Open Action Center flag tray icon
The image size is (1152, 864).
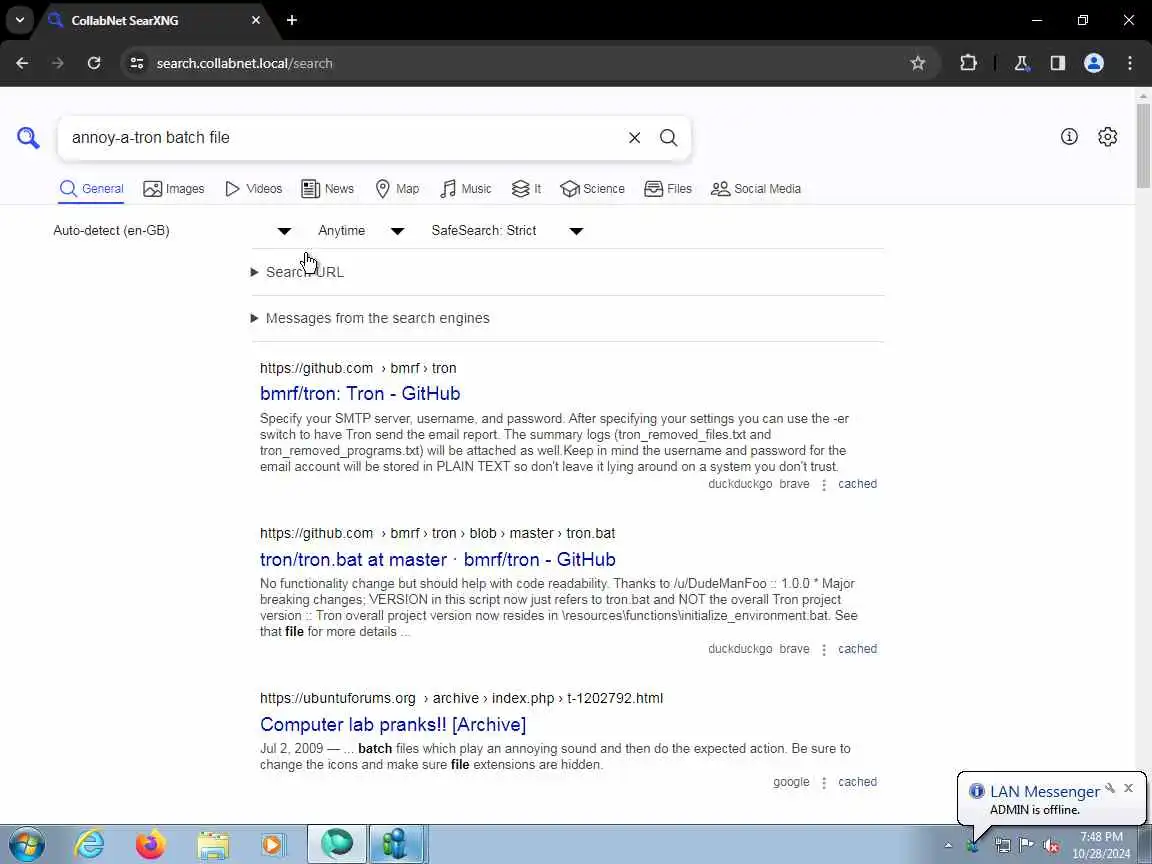coord(1027,845)
